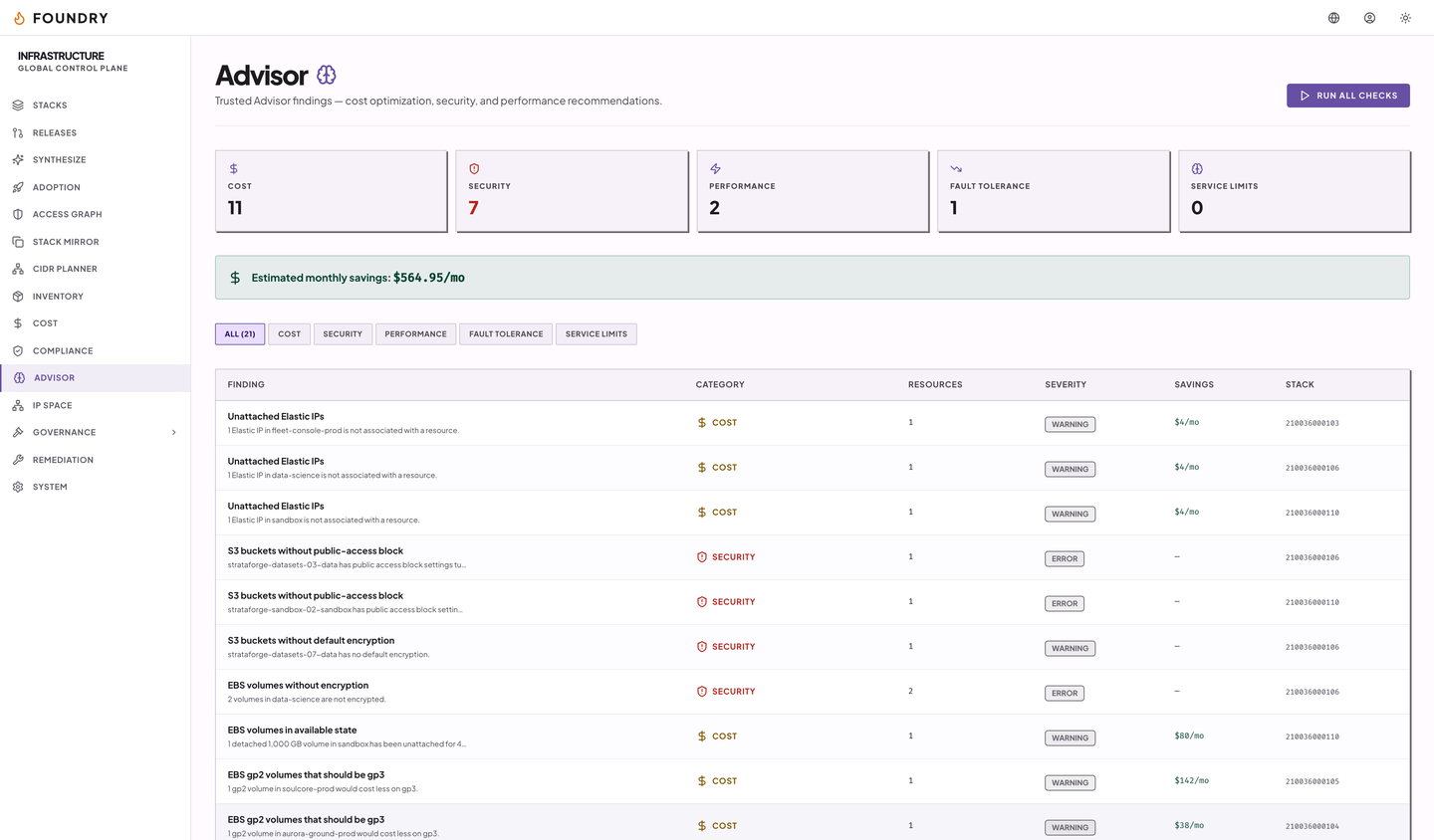This screenshot has height=840, width=1434.
Task: Switch to the Cost filter tab
Action: click(x=290, y=334)
